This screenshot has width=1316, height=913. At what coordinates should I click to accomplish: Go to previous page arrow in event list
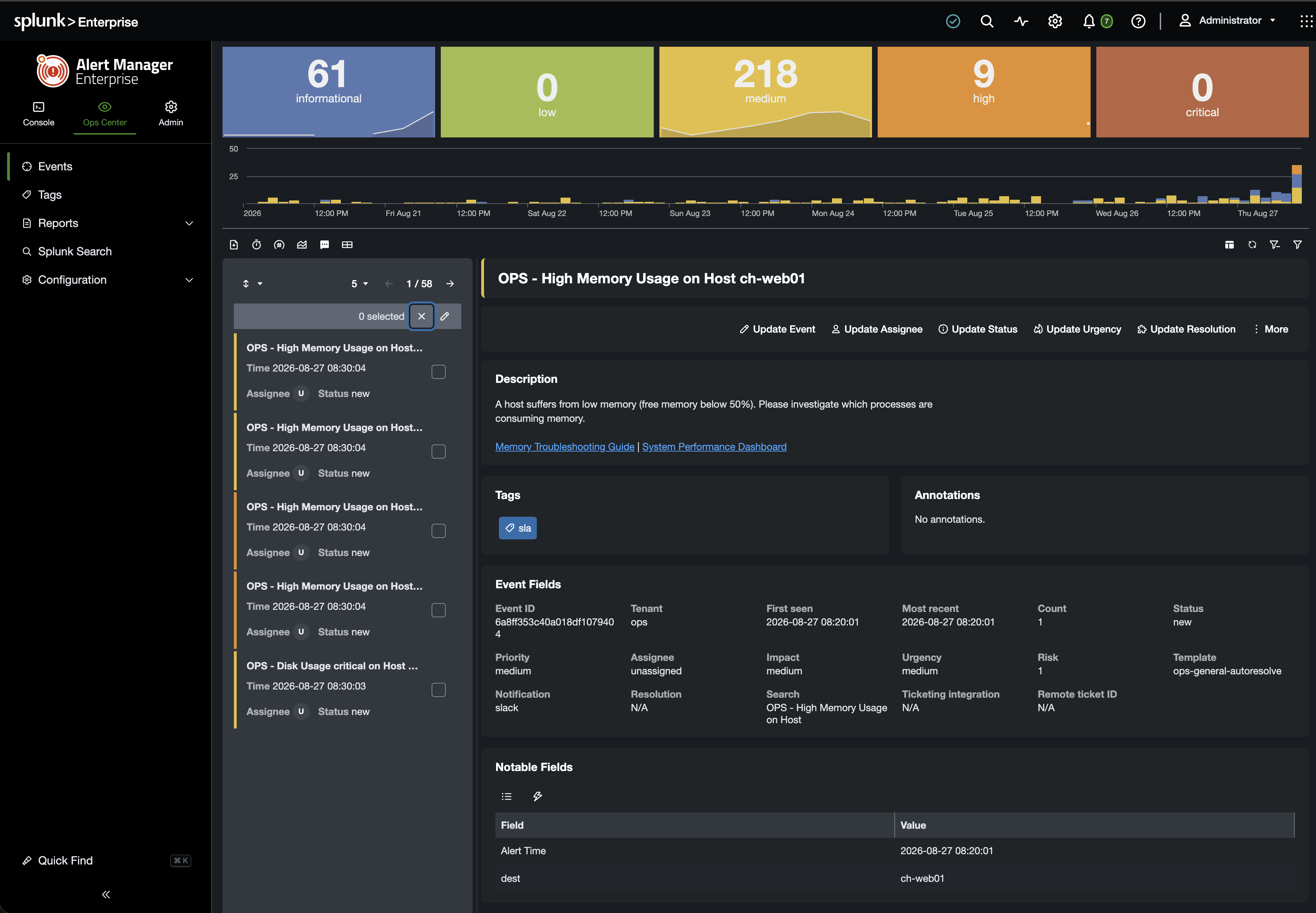(x=389, y=284)
